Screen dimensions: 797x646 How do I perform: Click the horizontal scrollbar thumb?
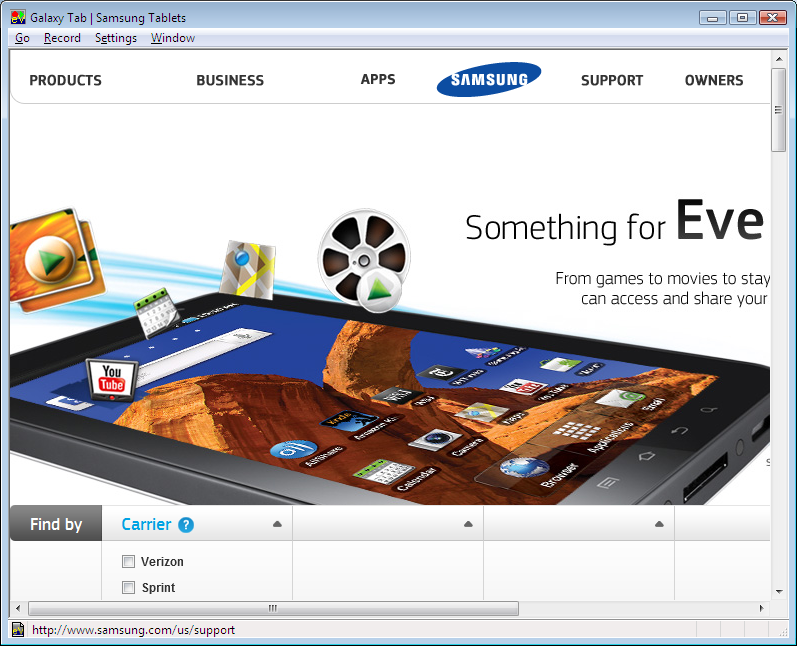click(x=273, y=608)
